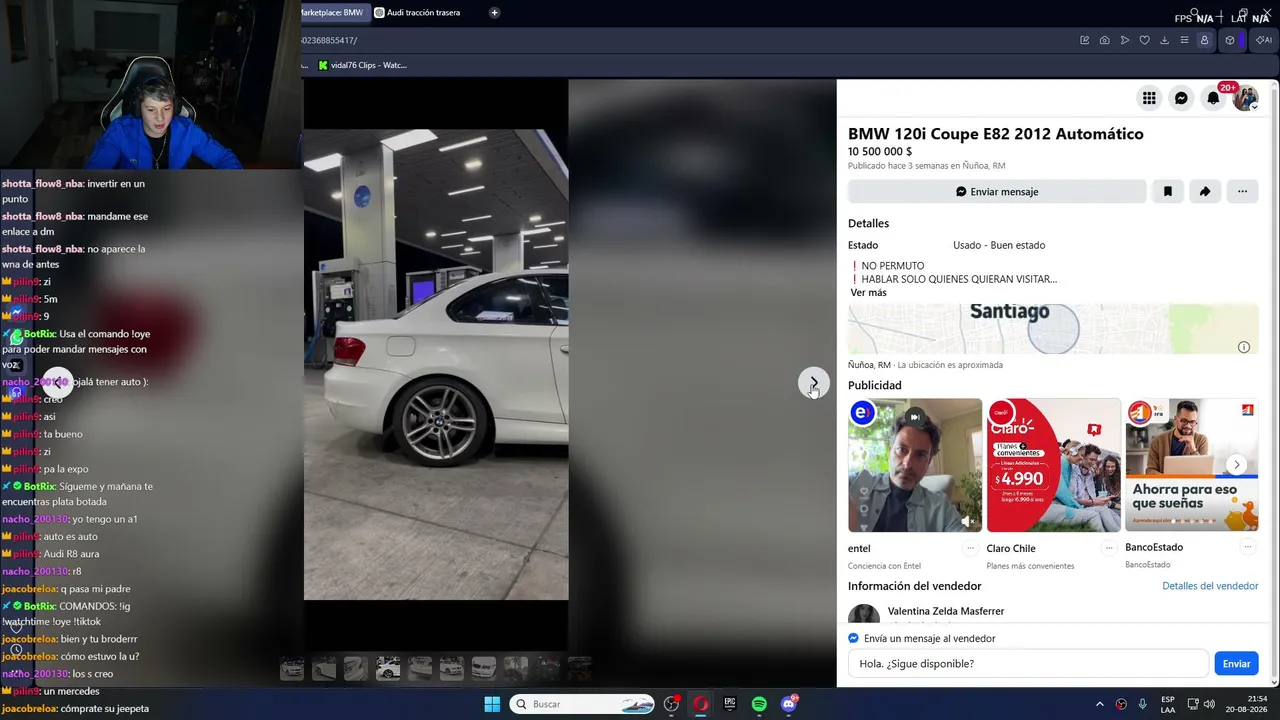Show hidden system tray icons
The width and height of the screenshot is (1280, 720).
coord(1100,704)
